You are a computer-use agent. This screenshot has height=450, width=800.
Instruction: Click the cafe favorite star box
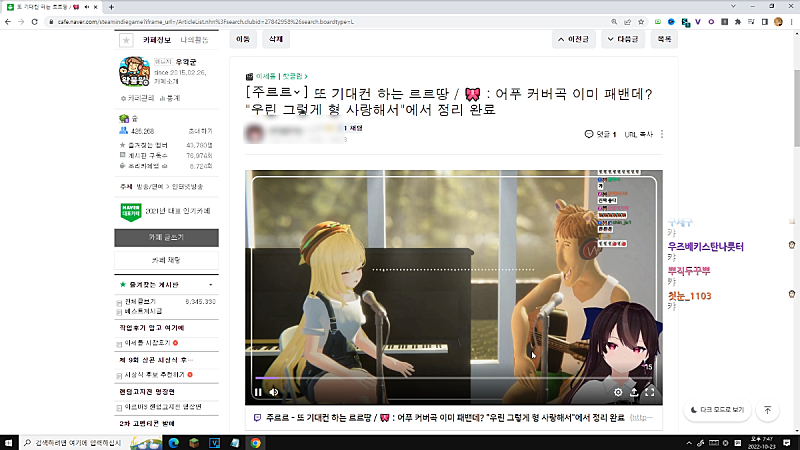[x=126, y=40]
